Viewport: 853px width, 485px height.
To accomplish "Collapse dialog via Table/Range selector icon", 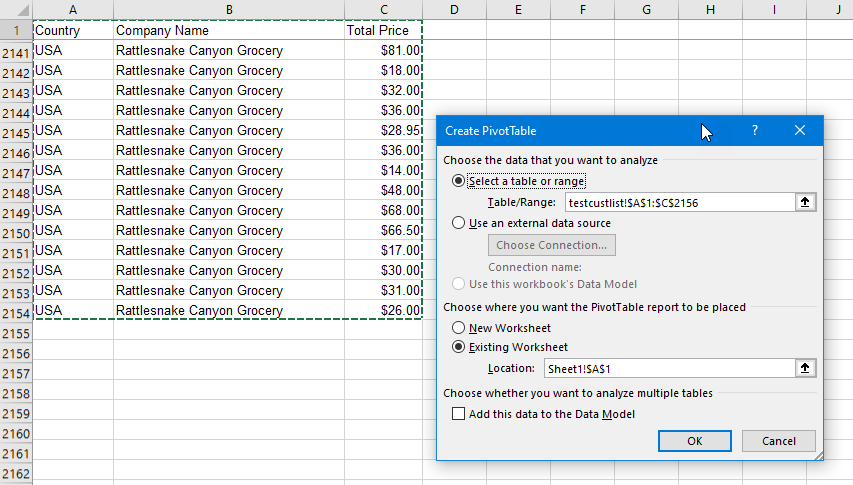I will [x=805, y=203].
